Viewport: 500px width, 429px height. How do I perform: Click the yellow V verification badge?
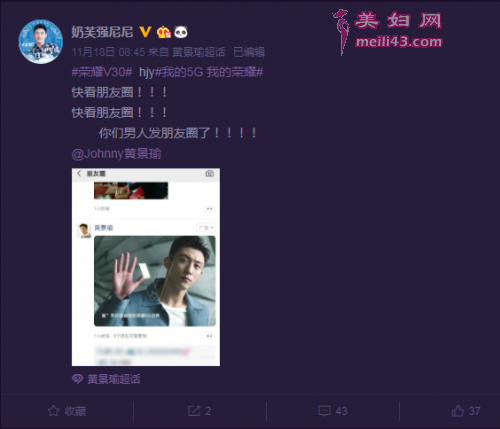pyautogui.click(x=145, y=32)
